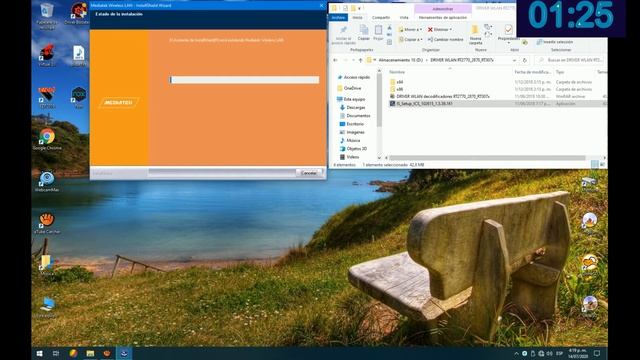Select the Administrar contextual tab
The width and height of the screenshot is (640, 360).
click(x=442, y=9)
